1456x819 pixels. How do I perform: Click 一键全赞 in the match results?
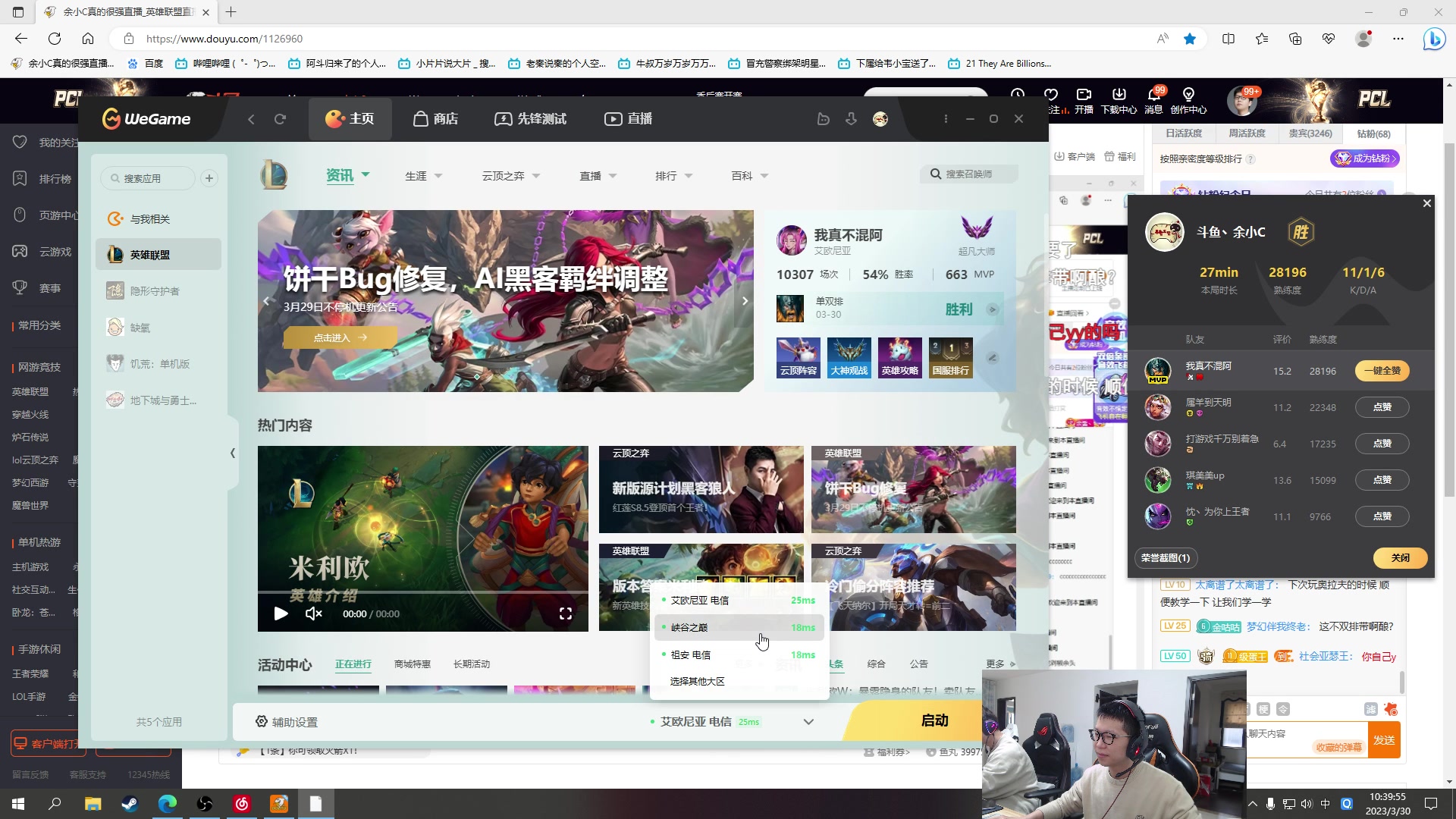click(x=1382, y=371)
